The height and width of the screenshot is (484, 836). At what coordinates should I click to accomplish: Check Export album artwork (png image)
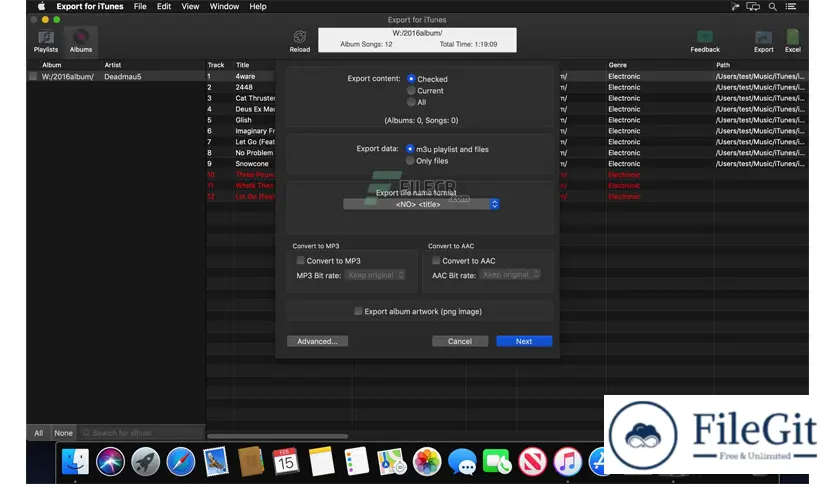point(358,311)
